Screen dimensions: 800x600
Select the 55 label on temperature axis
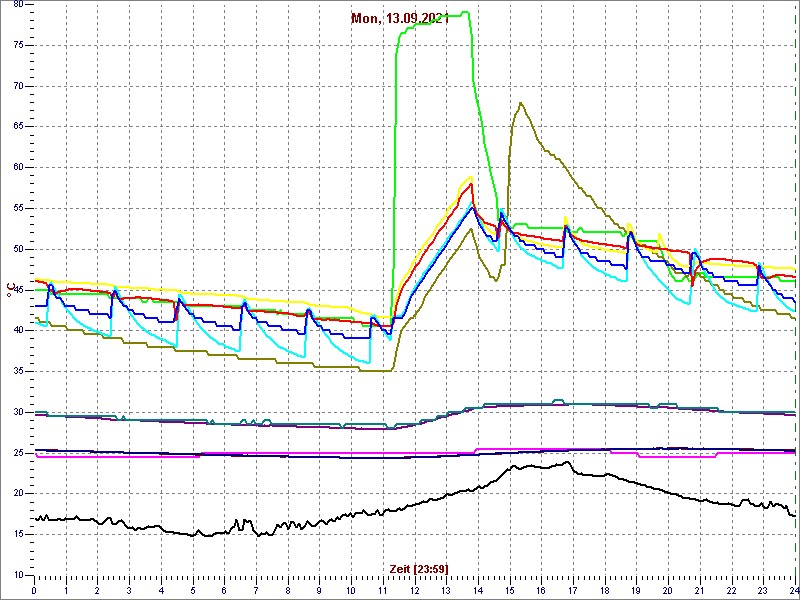pyautogui.click(x=17, y=208)
